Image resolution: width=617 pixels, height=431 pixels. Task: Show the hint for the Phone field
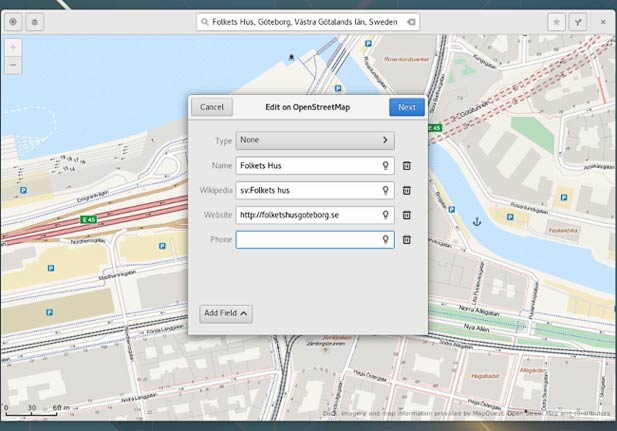[x=386, y=239]
